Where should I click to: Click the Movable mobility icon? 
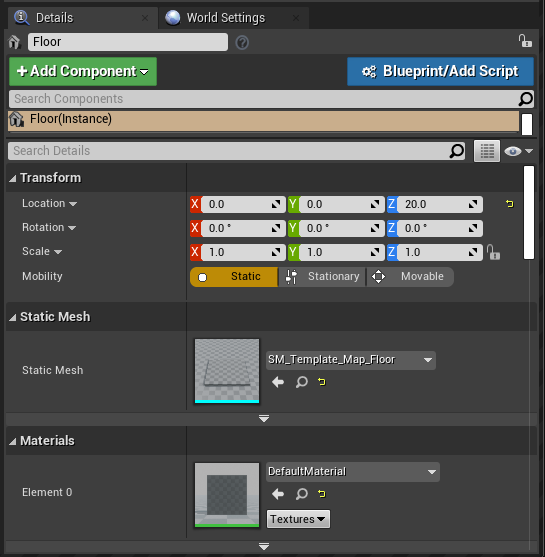(x=378, y=277)
